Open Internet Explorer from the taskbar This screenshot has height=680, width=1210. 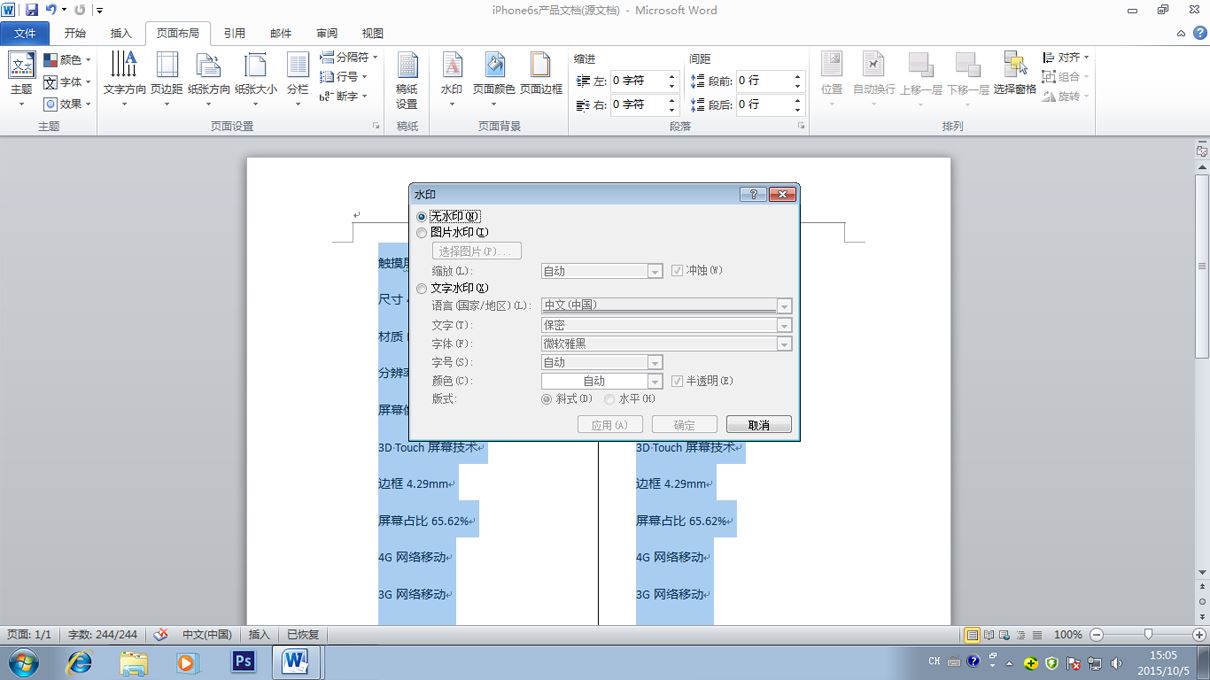tap(79, 661)
